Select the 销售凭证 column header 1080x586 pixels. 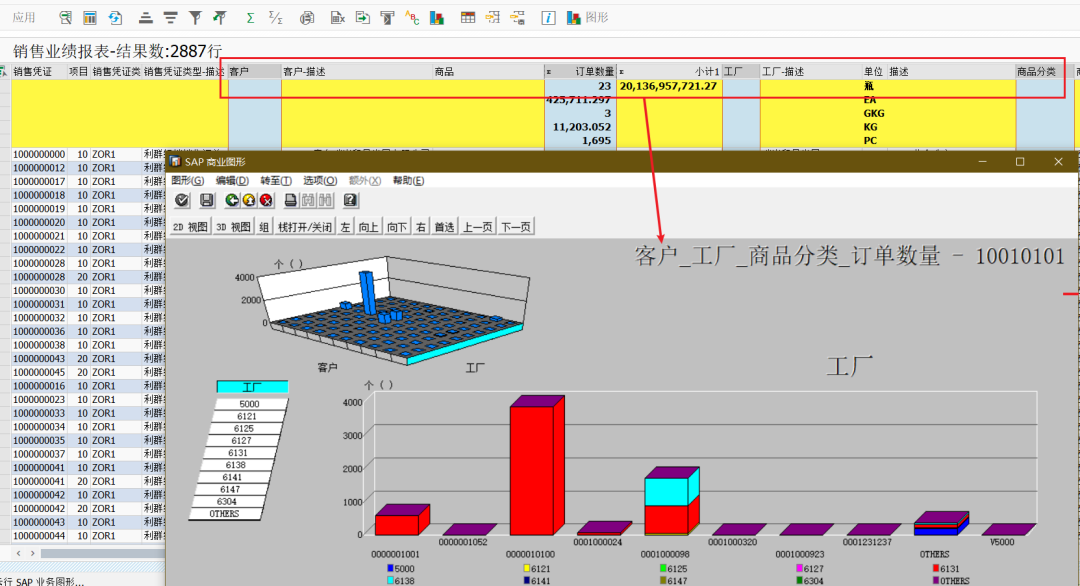[x=39, y=72]
